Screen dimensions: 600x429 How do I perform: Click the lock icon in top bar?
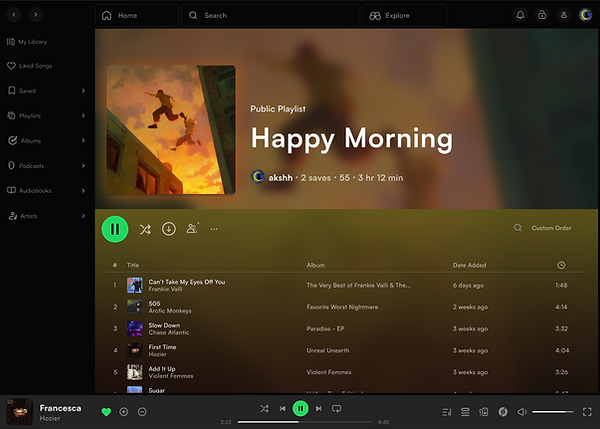[542, 15]
